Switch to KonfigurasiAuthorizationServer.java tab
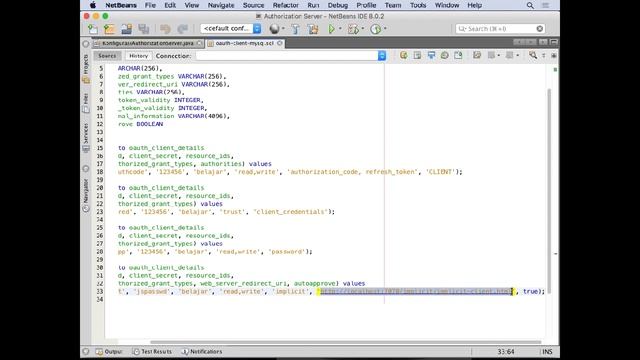The height and width of the screenshot is (360, 640). pyautogui.click(x=147, y=43)
